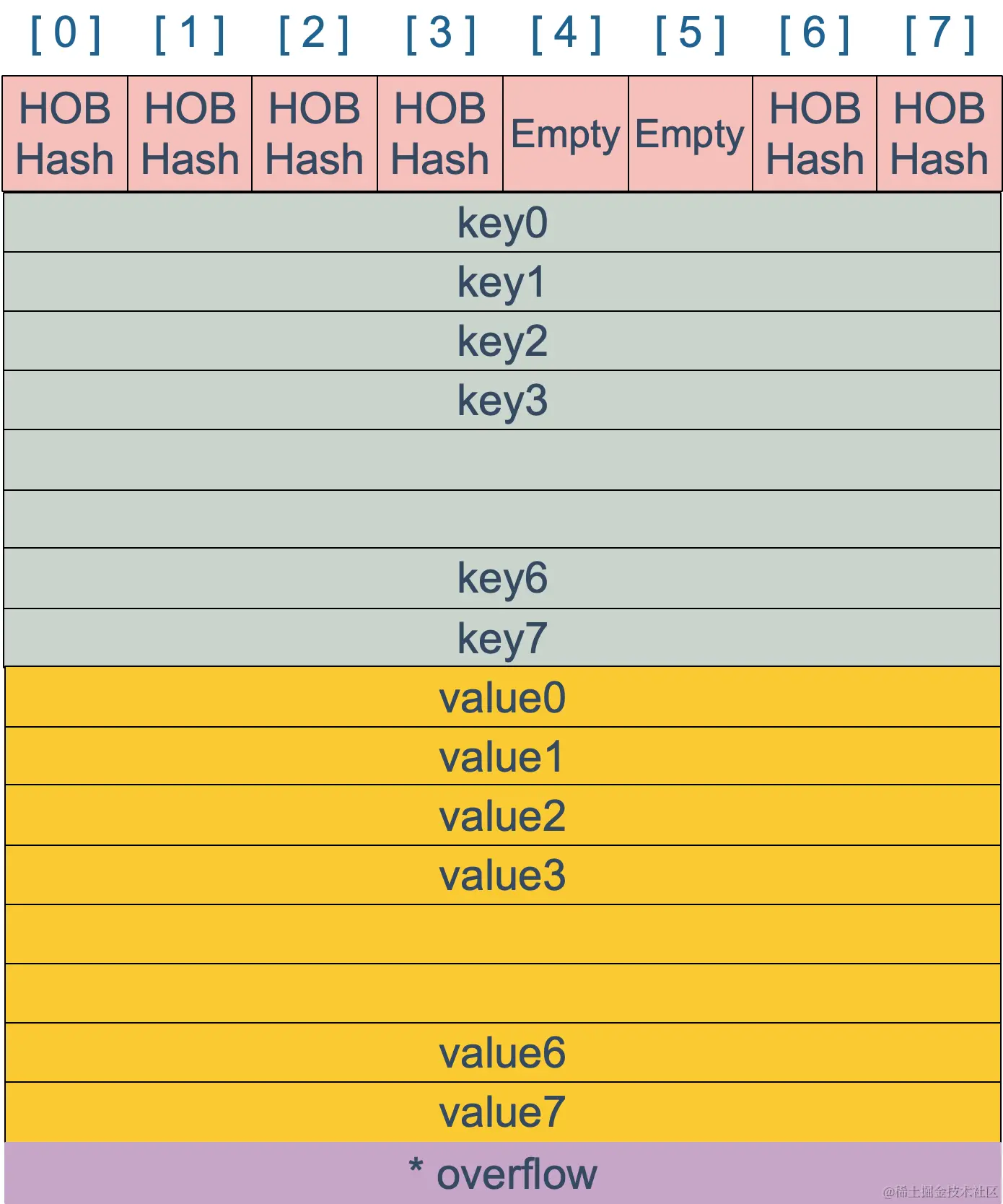The width and height of the screenshot is (1003, 1204).
Task: Select the index label [7]
Action: click(x=940, y=34)
